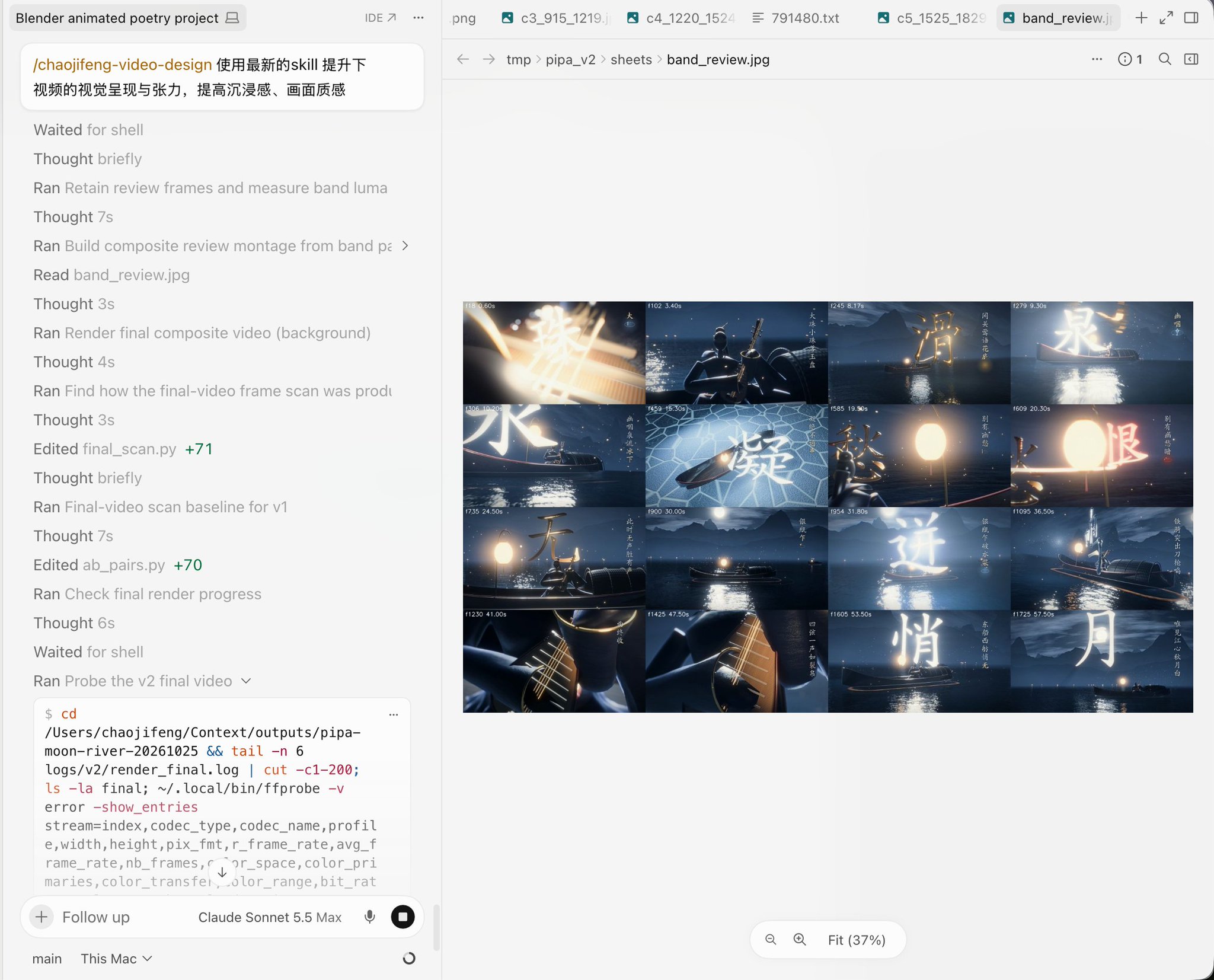Navigate forward with right arrow
The image size is (1214, 980).
click(x=488, y=59)
